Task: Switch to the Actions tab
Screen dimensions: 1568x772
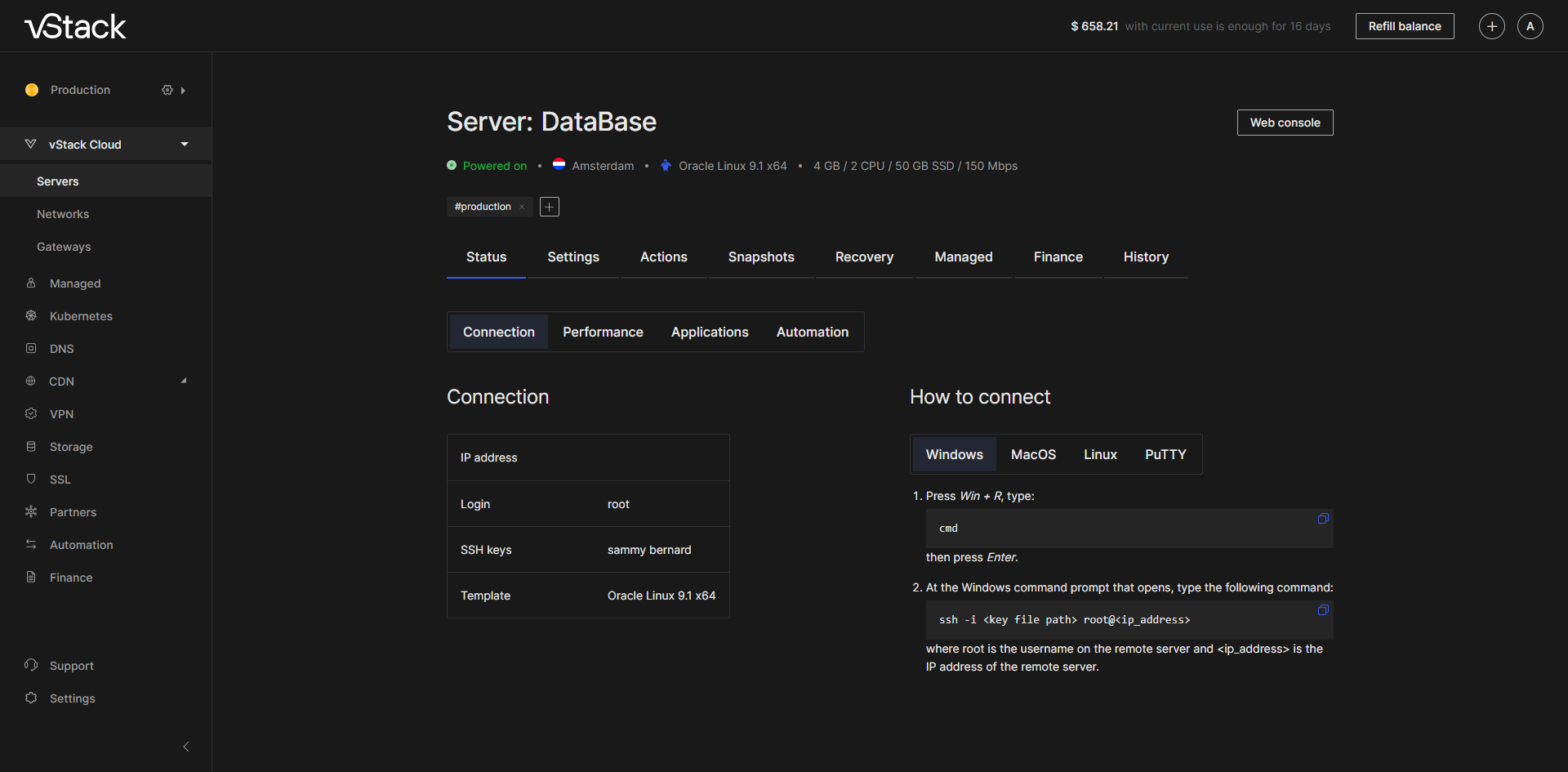Action: click(x=664, y=257)
